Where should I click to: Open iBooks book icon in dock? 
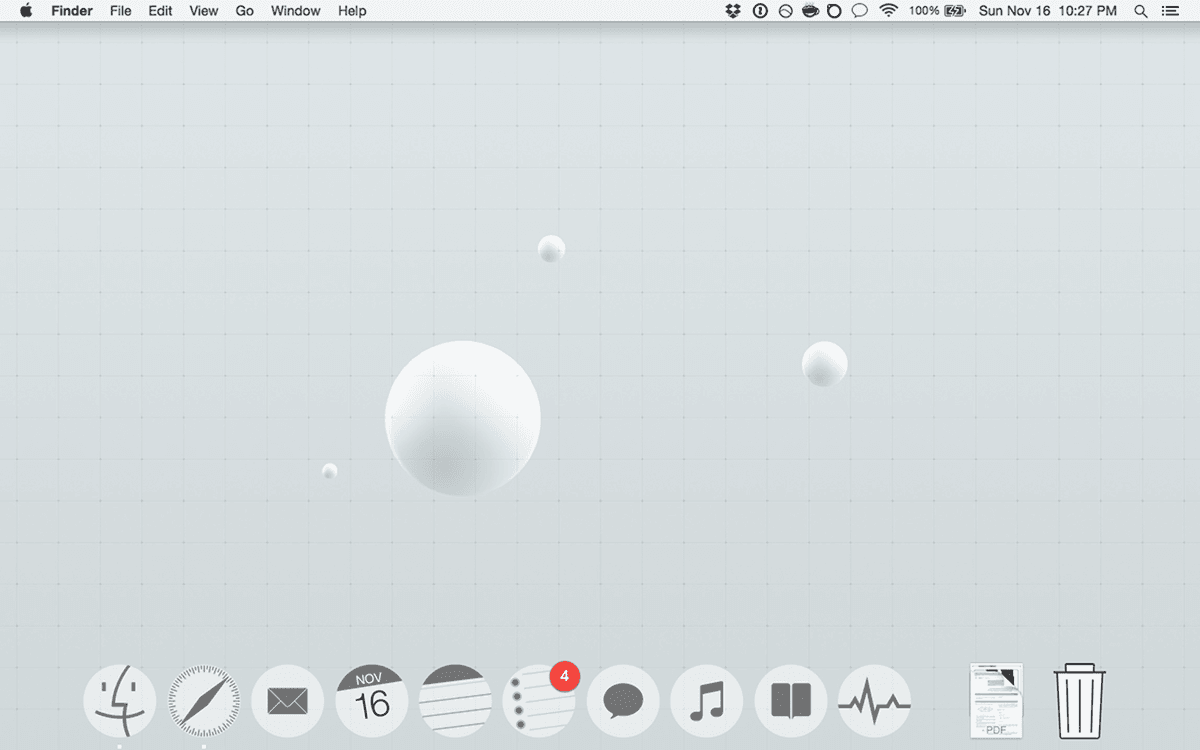(x=791, y=701)
